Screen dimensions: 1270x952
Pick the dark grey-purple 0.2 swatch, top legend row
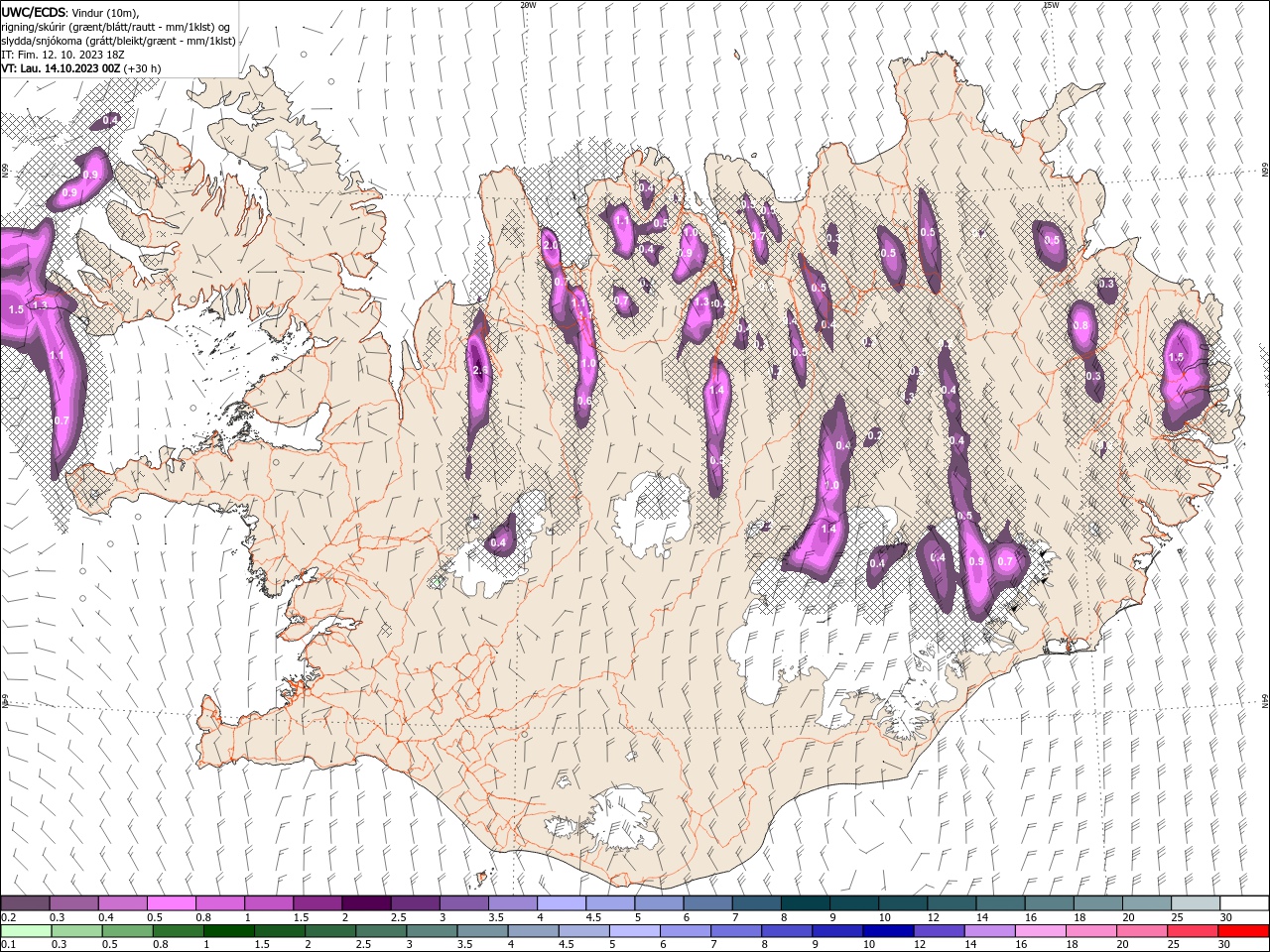point(25,903)
